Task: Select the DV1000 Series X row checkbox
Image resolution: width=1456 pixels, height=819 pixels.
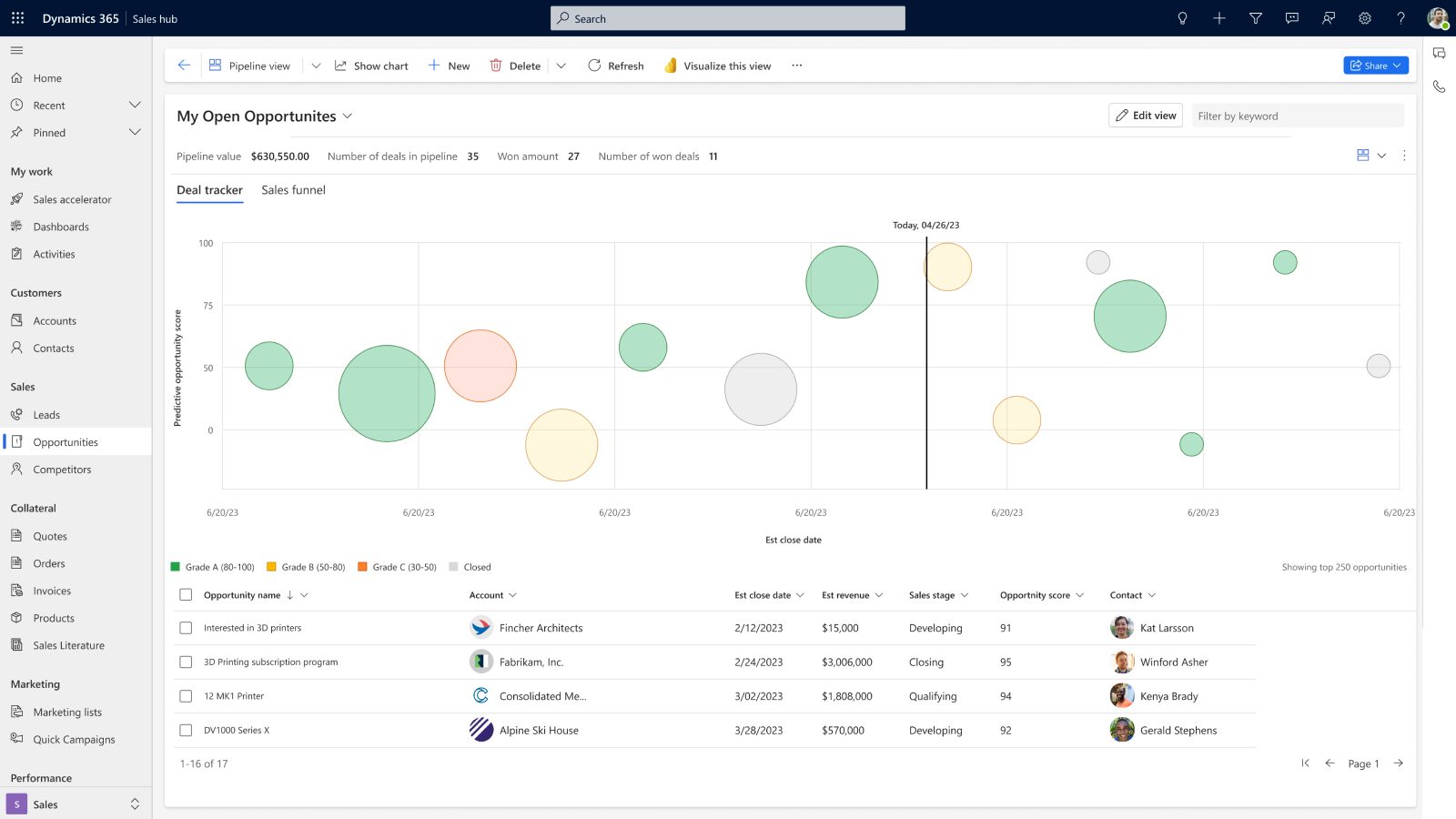Action: pyautogui.click(x=186, y=730)
